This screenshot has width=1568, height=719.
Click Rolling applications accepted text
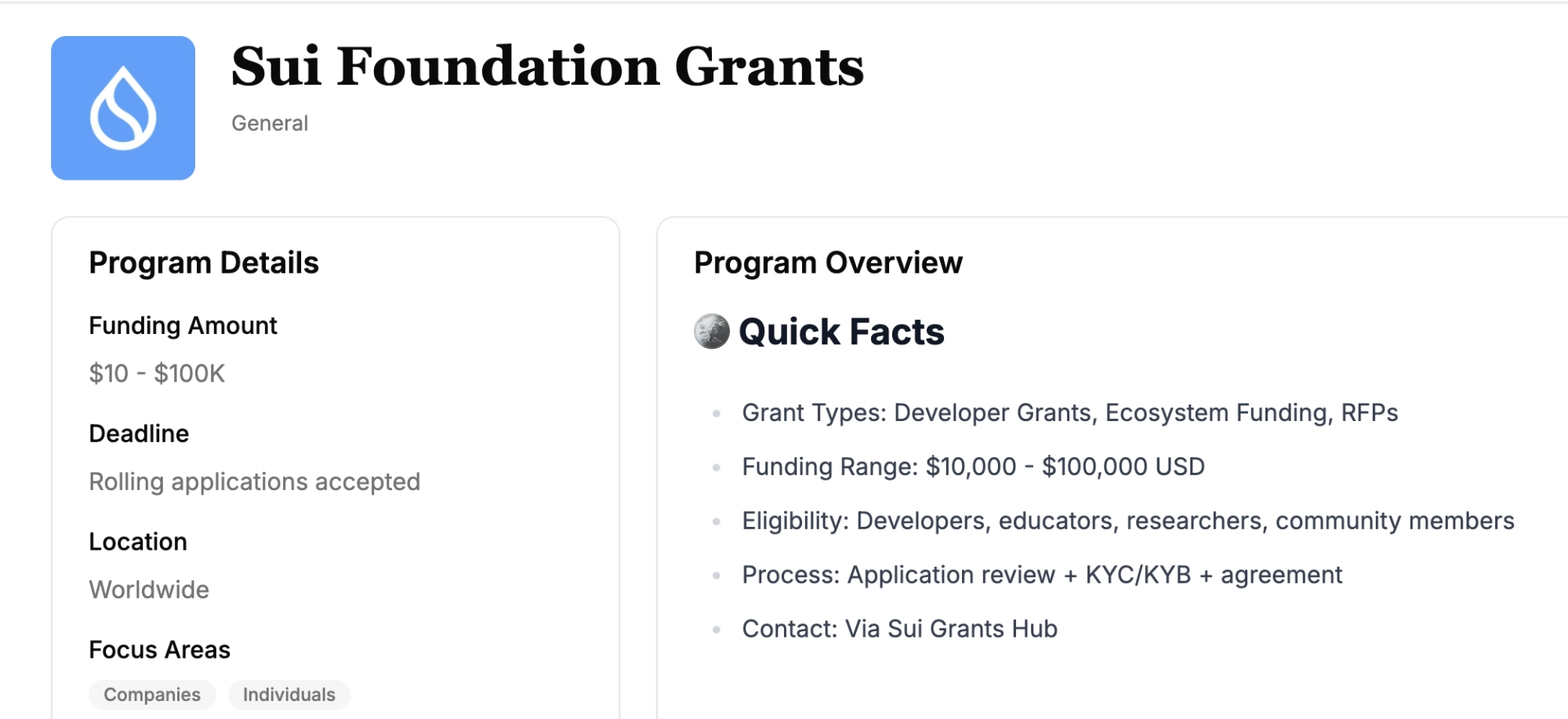pyautogui.click(x=255, y=481)
